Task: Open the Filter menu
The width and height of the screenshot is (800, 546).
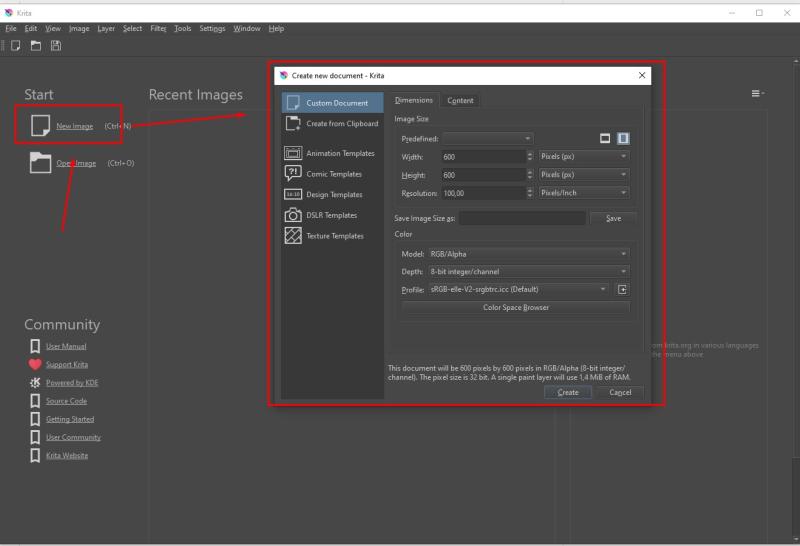Action: (158, 29)
